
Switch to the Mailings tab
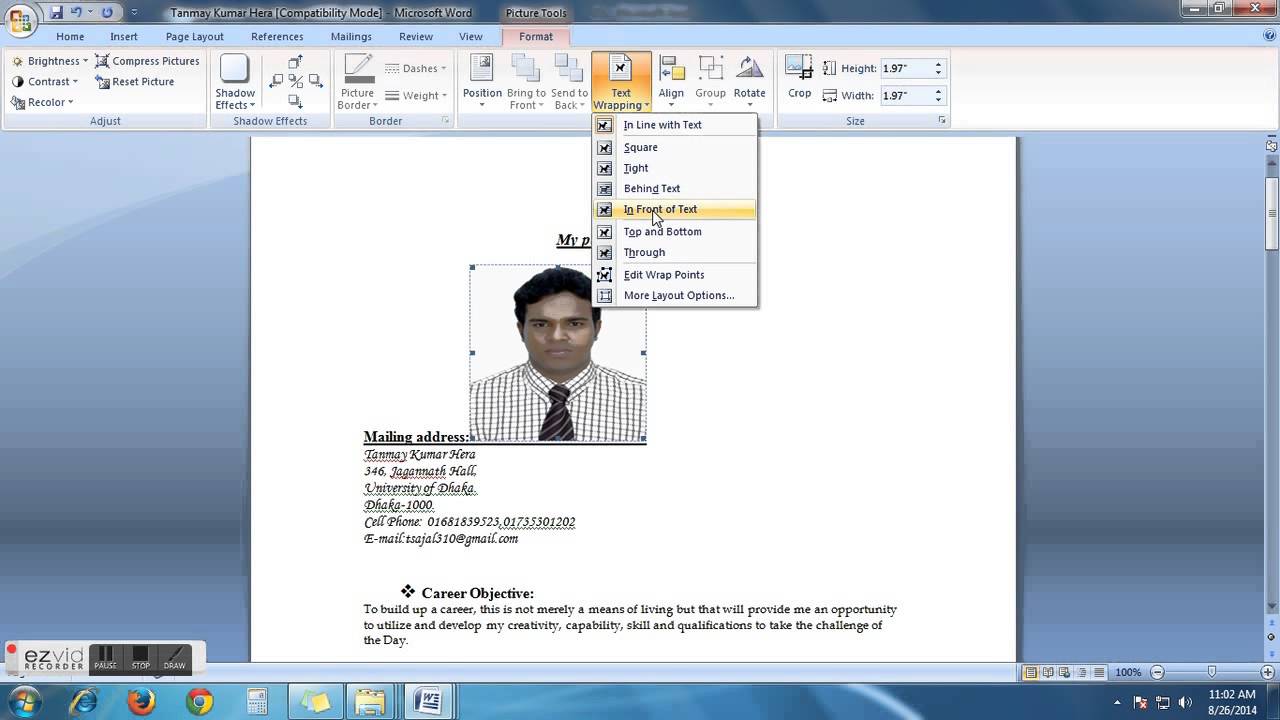click(x=351, y=36)
